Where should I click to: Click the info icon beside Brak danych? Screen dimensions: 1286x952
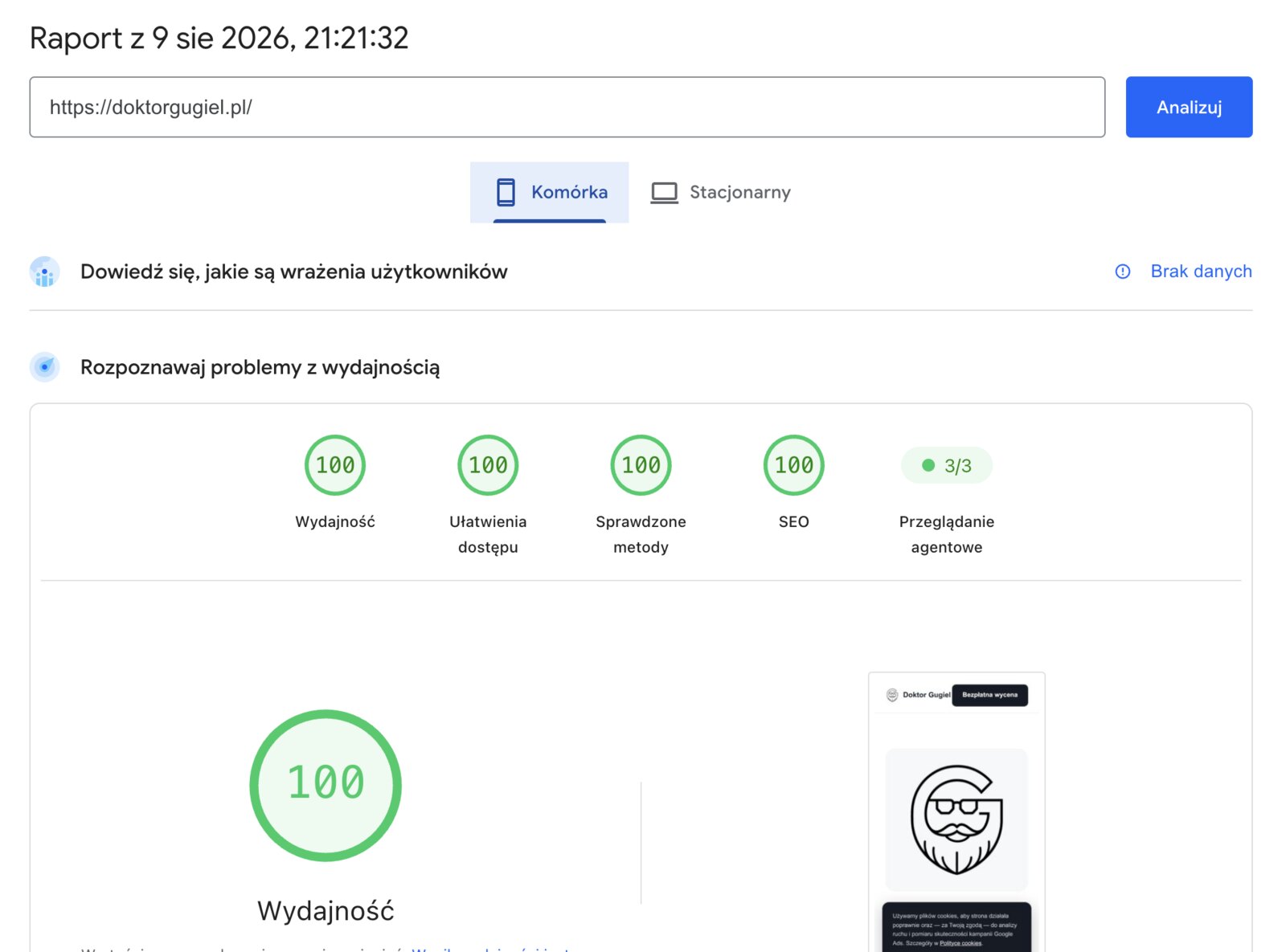coord(1123,272)
